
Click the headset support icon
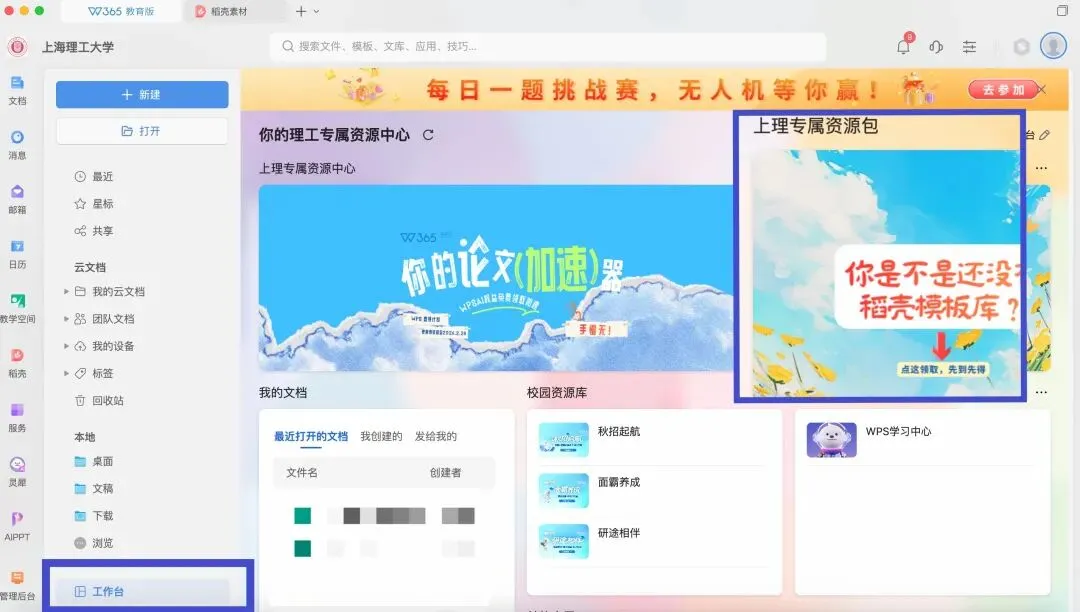tap(936, 47)
